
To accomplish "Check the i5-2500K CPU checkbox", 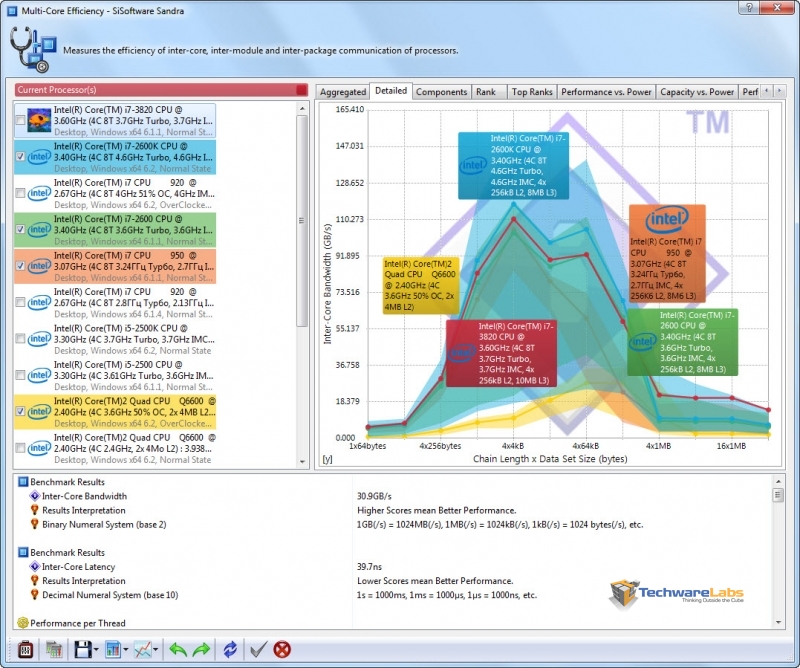I will tap(20, 339).
